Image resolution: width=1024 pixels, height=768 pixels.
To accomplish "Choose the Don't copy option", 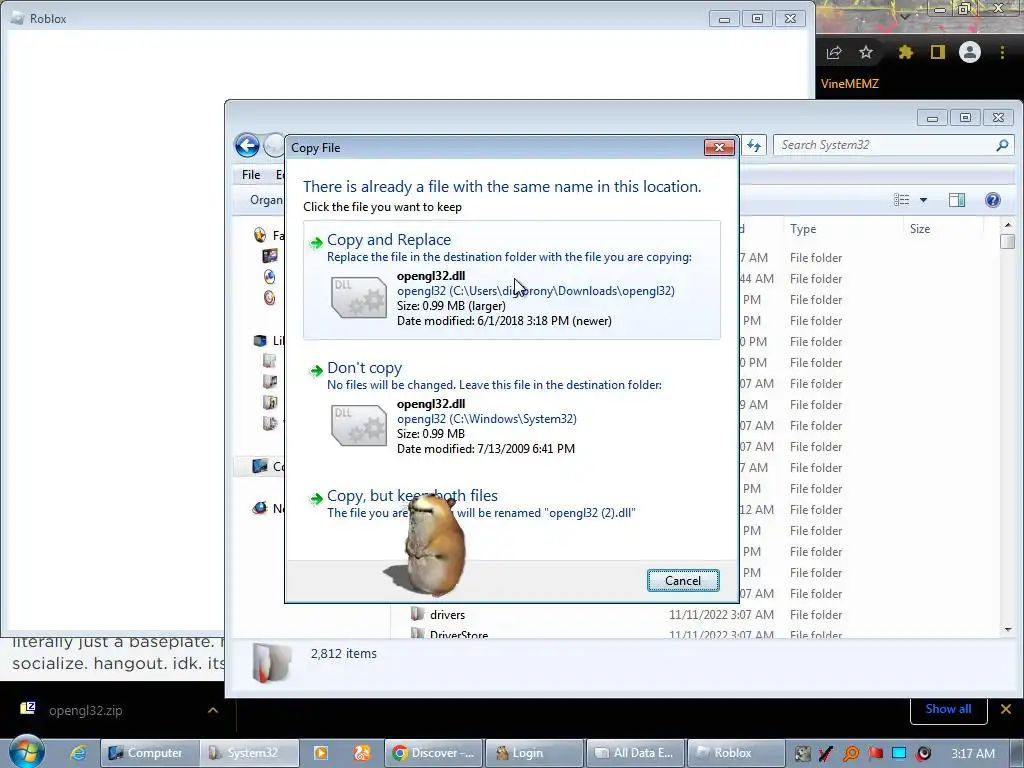I will (511, 408).
